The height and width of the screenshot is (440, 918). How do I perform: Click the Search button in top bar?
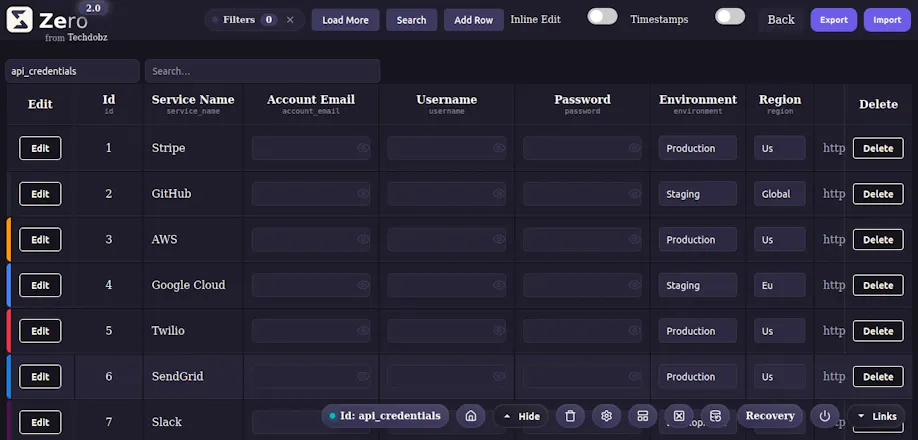[412, 20]
